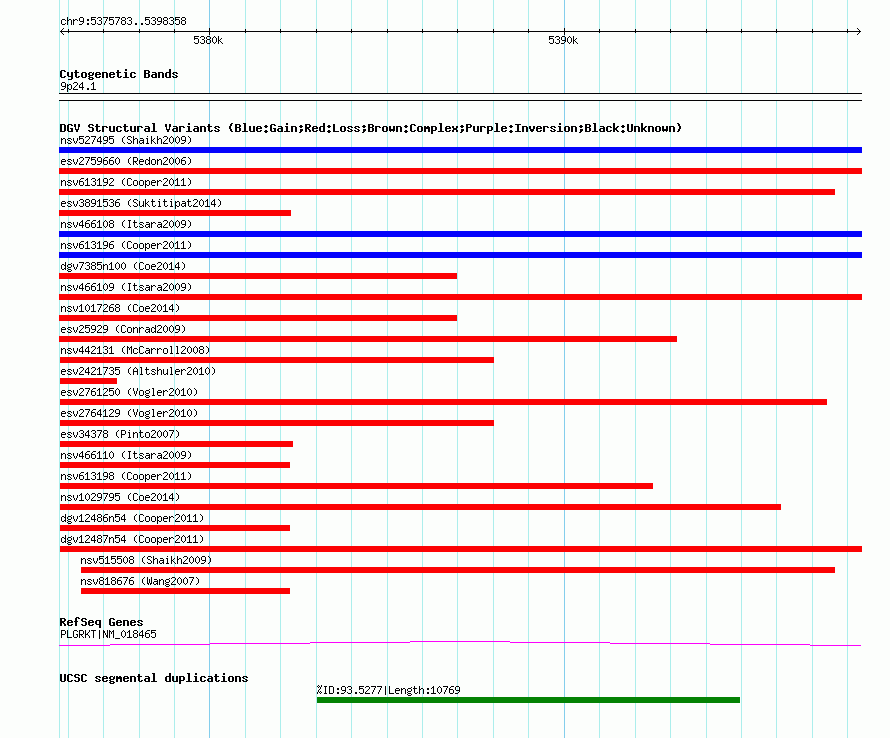The width and height of the screenshot is (890, 738).
Task: Select the nsv466108 (Itsara2009) label
Action: point(126,224)
